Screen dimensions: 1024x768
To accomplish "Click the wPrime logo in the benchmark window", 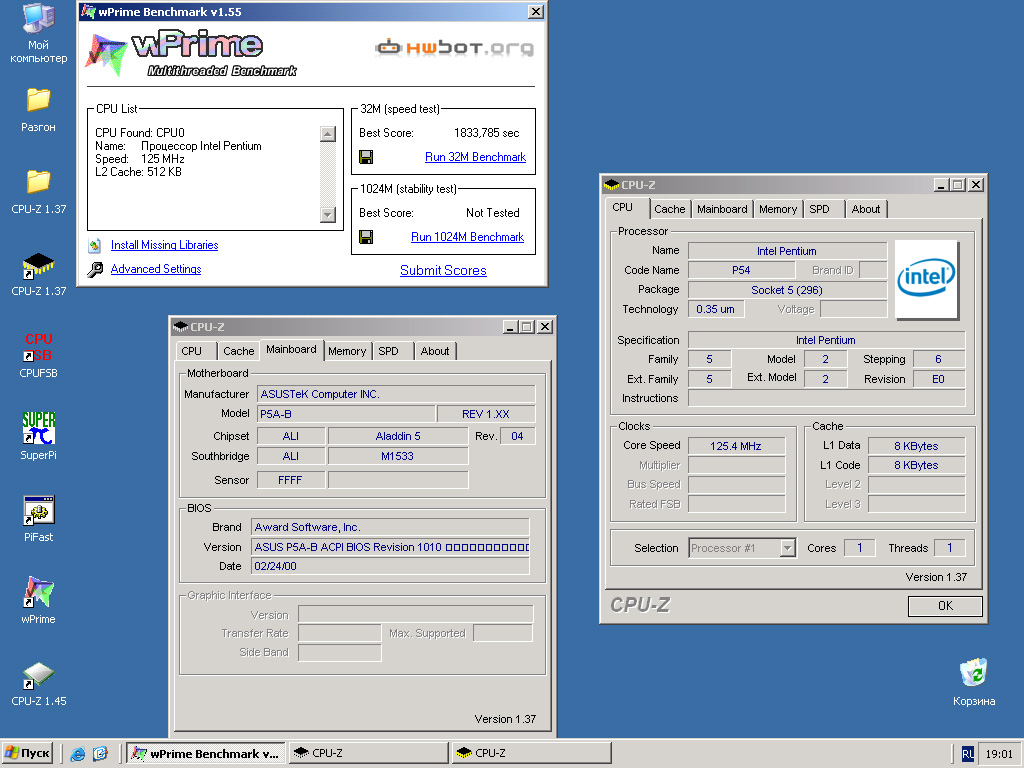I will [x=193, y=54].
